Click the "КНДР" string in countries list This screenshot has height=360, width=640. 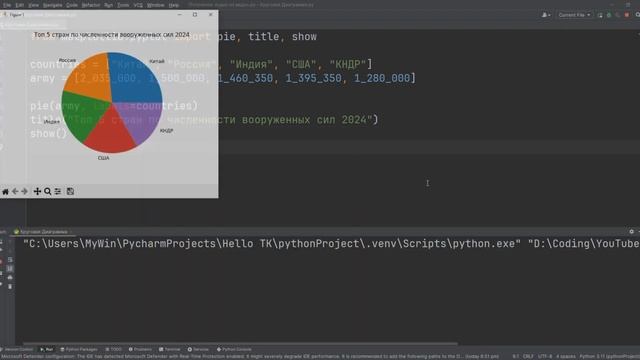point(348,64)
